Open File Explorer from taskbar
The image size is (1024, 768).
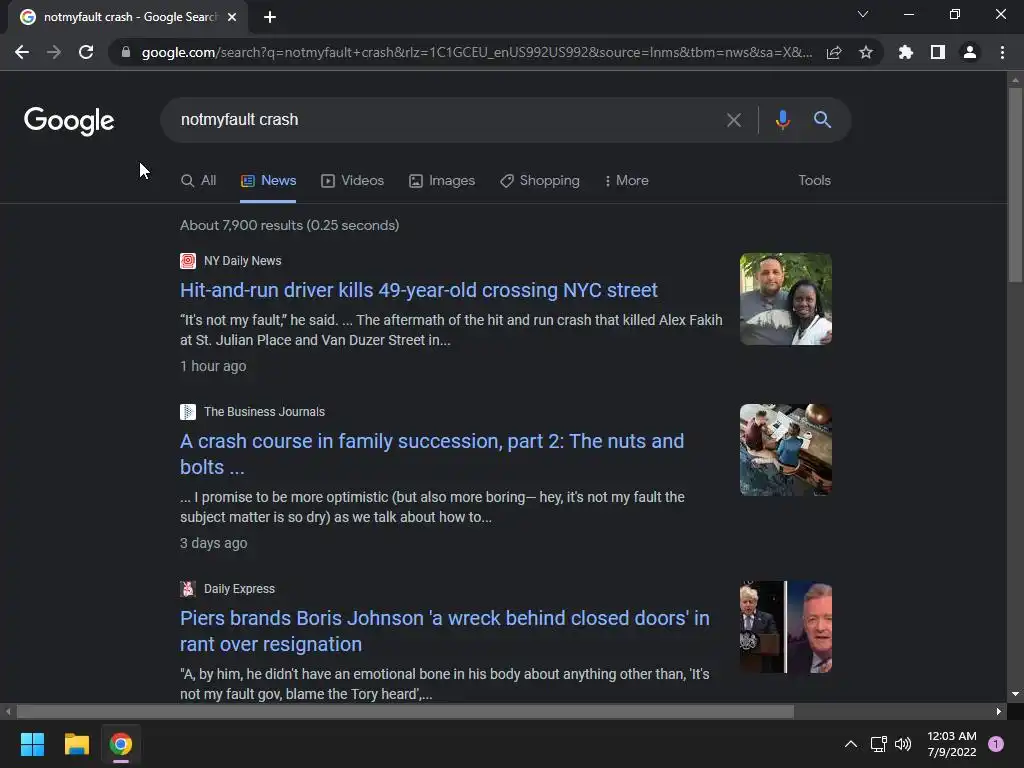[x=76, y=744]
